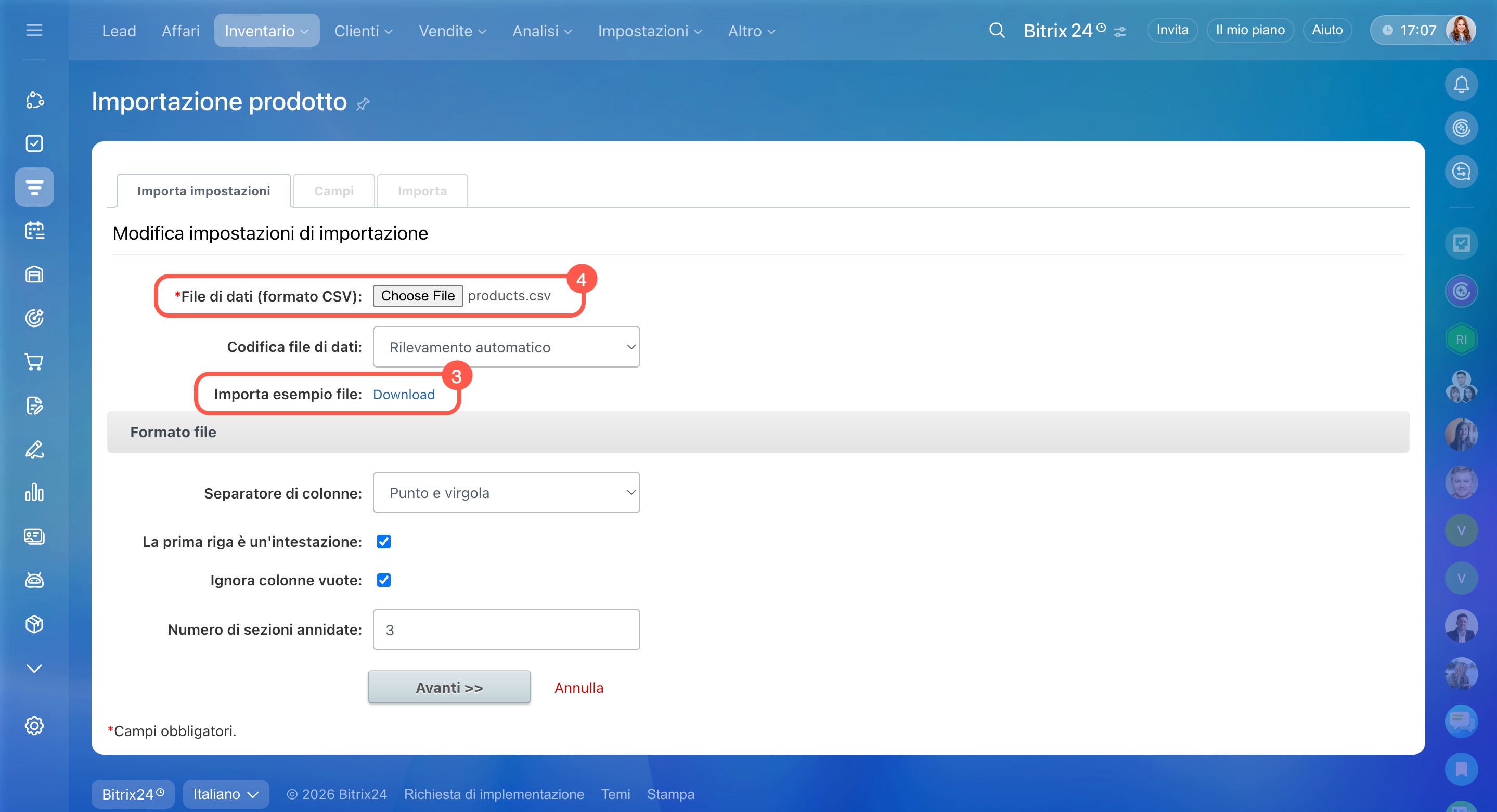Click the CRM funnel sidebar icon
1497x812 pixels.
(x=34, y=187)
